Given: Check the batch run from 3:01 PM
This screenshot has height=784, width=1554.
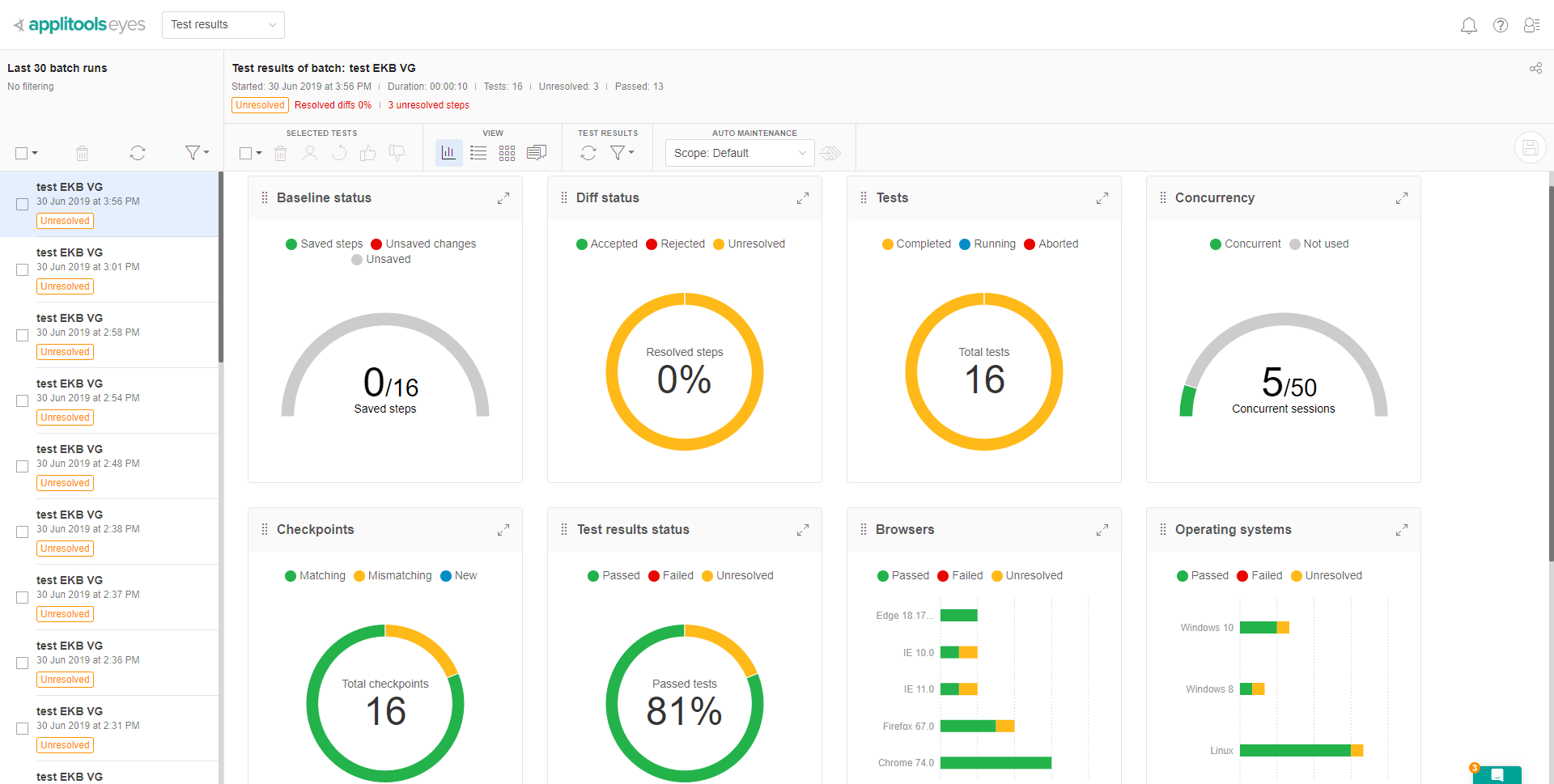Looking at the screenshot, I should pyautogui.click(x=23, y=270).
